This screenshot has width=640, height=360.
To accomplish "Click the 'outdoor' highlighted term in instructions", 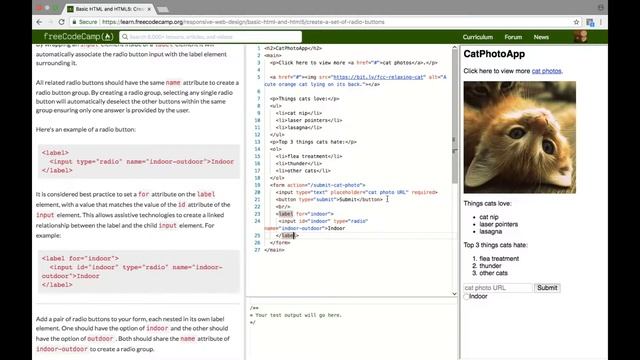I will (x=100, y=339).
